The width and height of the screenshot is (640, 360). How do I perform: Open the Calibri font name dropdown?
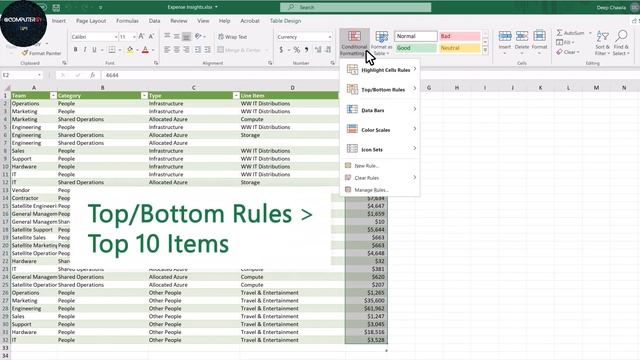pyautogui.click(x=116, y=37)
